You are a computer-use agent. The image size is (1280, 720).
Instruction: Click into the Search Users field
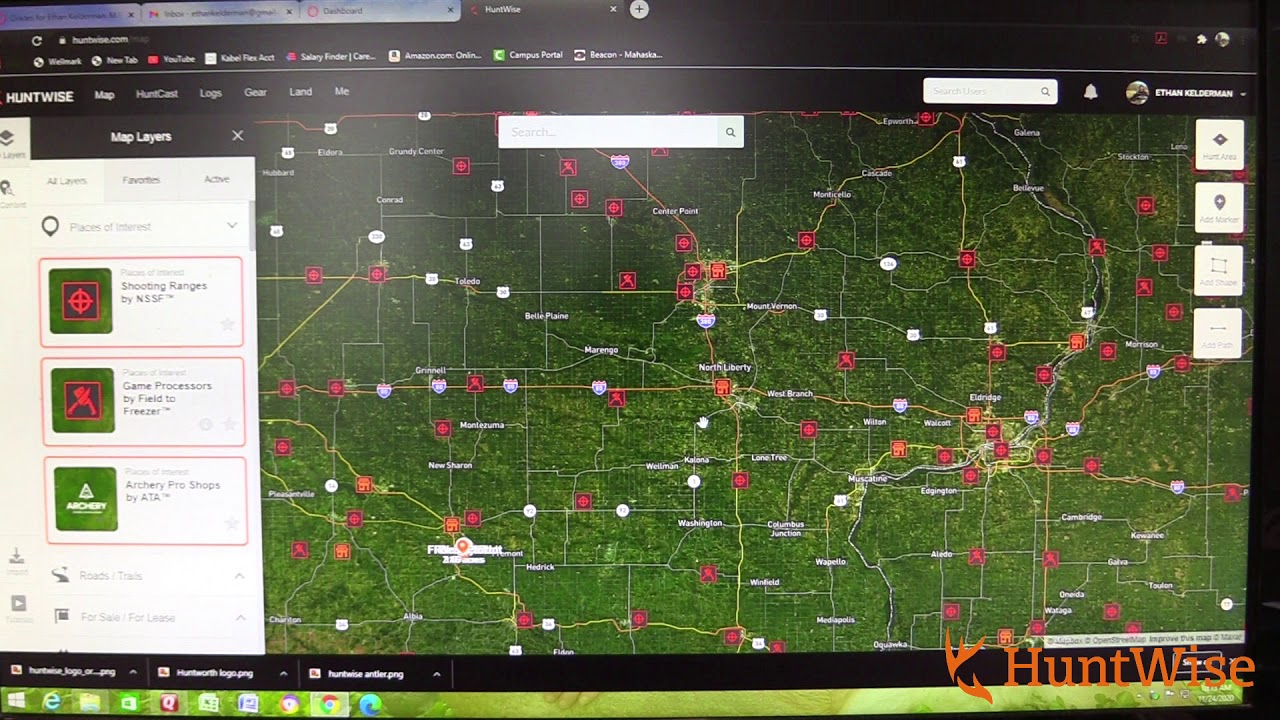[980, 91]
